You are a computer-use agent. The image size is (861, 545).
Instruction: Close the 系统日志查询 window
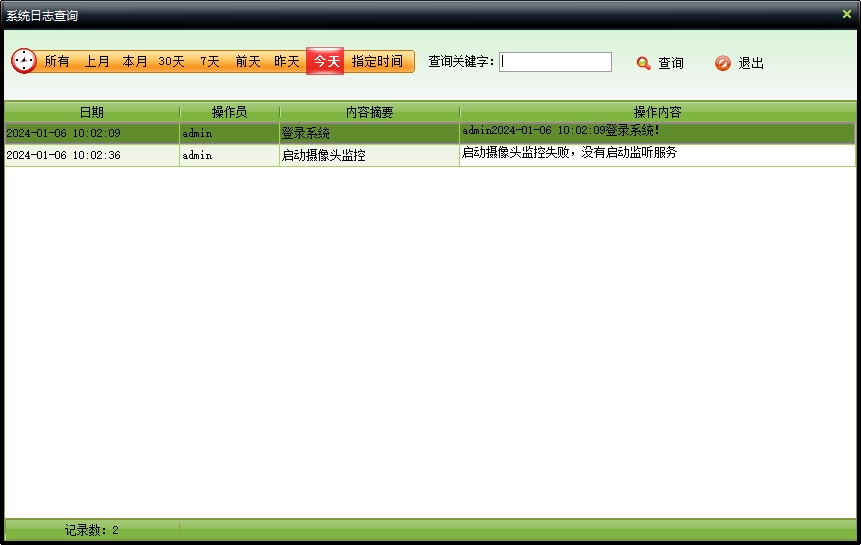tap(847, 14)
